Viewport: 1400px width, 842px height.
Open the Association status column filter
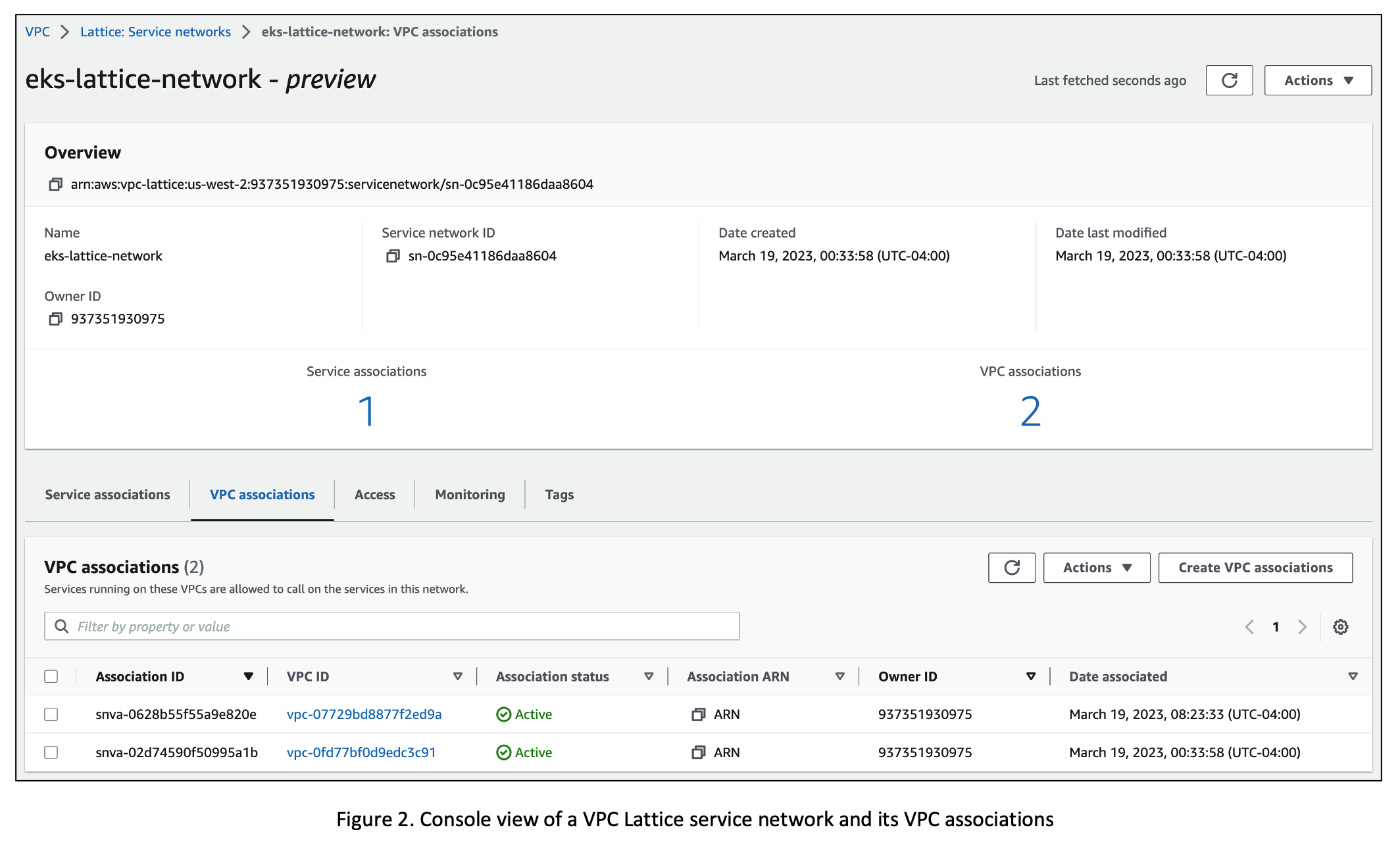click(649, 676)
